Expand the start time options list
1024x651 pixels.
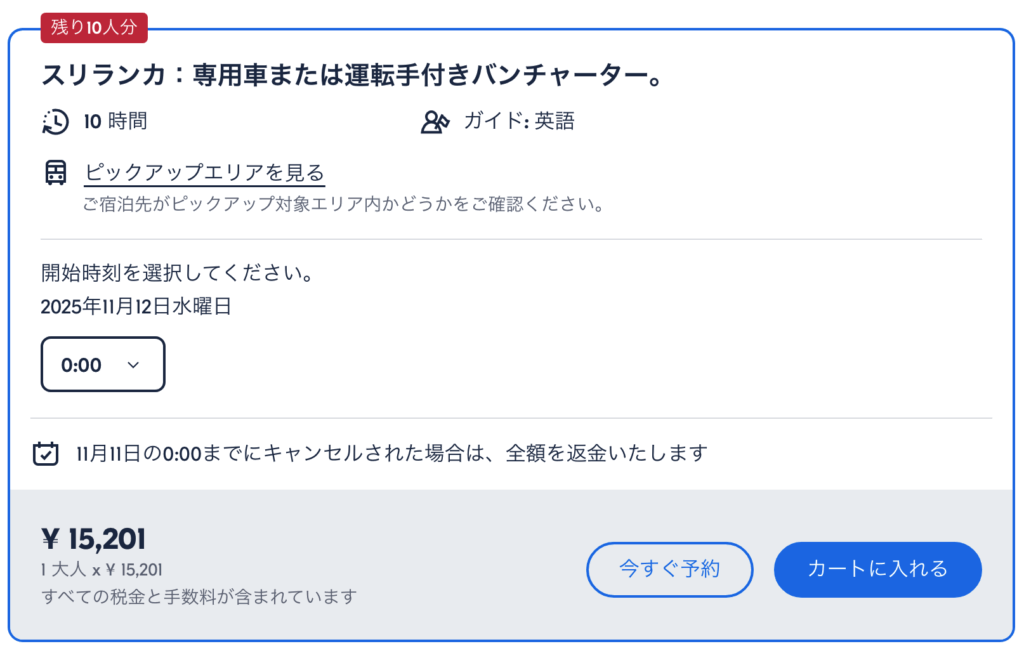pyautogui.click(x=102, y=364)
